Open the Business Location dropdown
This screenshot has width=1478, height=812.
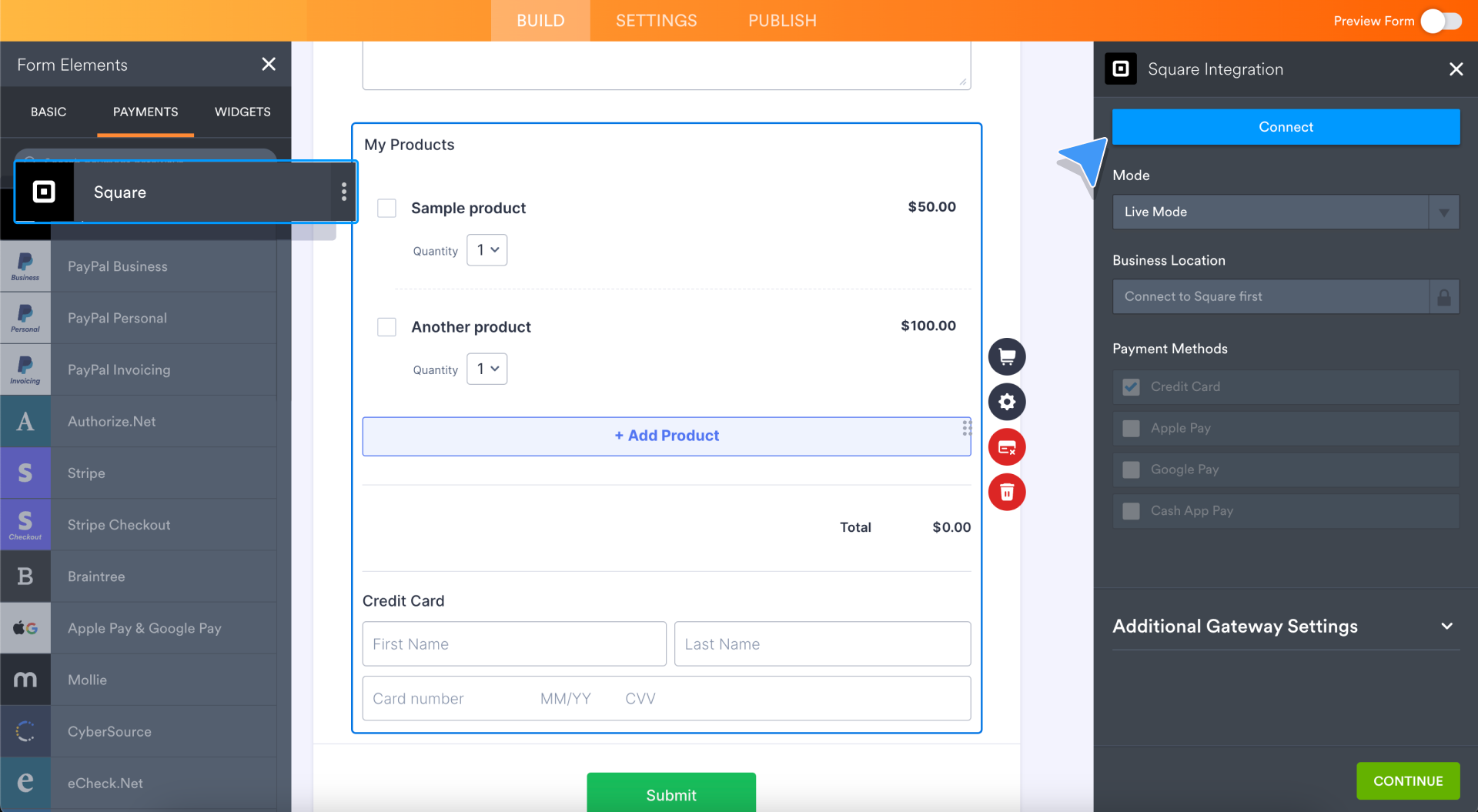(x=1286, y=297)
